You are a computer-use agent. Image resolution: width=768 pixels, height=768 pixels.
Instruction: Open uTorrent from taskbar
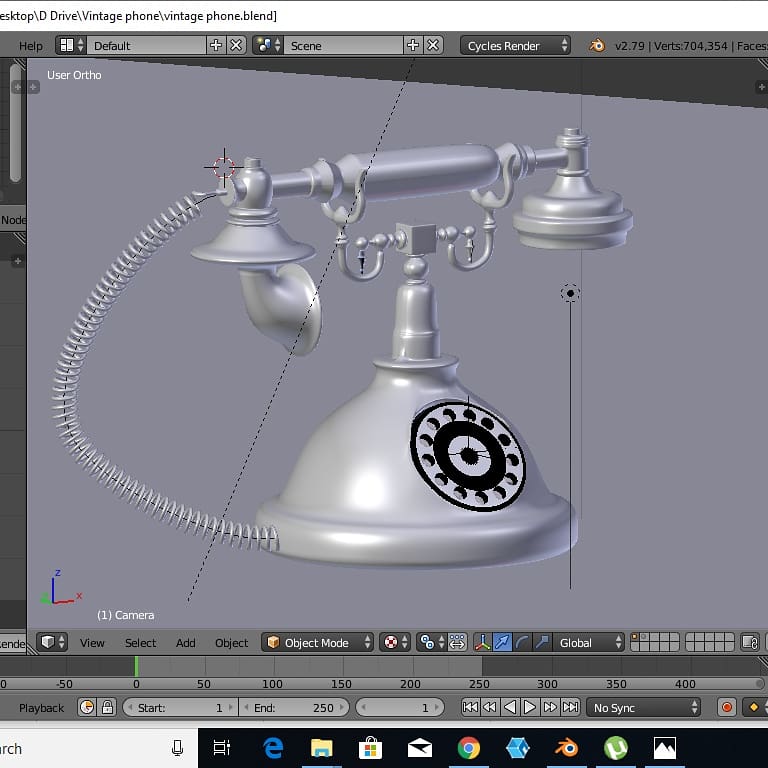[616, 748]
